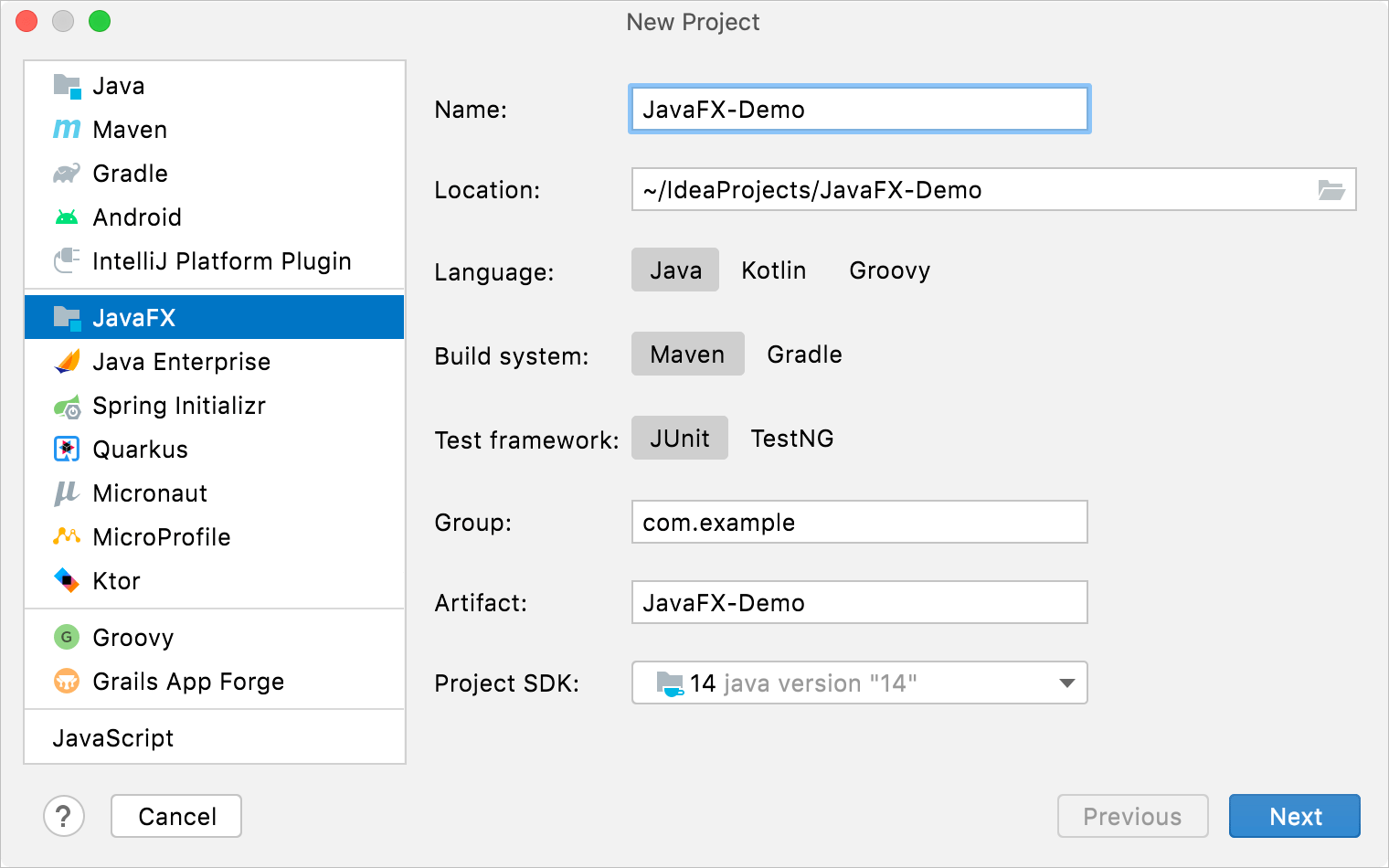Image resolution: width=1389 pixels, height=868 pixels.
Task: Click the Ktor diamond icon
Action: coord(66,580)
